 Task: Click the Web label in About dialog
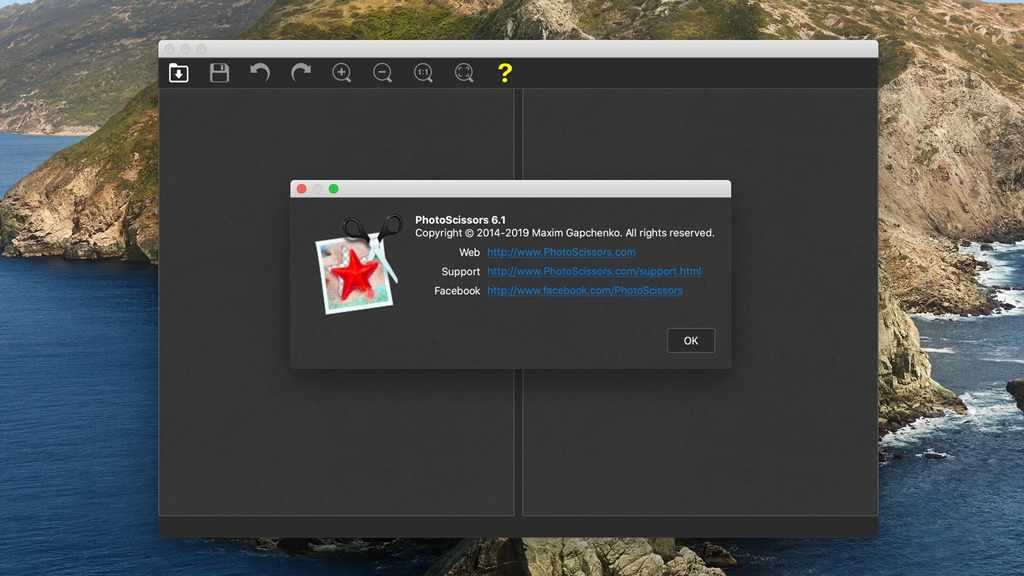pyautogui.click(x=469, y=252)
